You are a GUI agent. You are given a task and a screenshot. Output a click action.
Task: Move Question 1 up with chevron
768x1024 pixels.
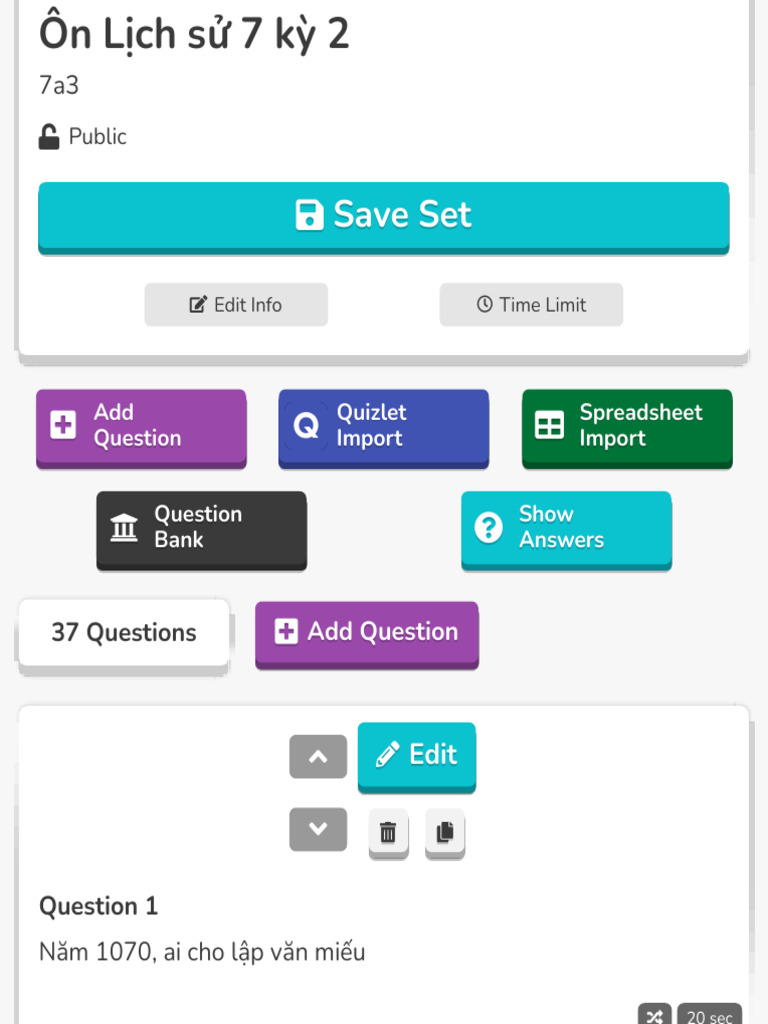(318, 757)
